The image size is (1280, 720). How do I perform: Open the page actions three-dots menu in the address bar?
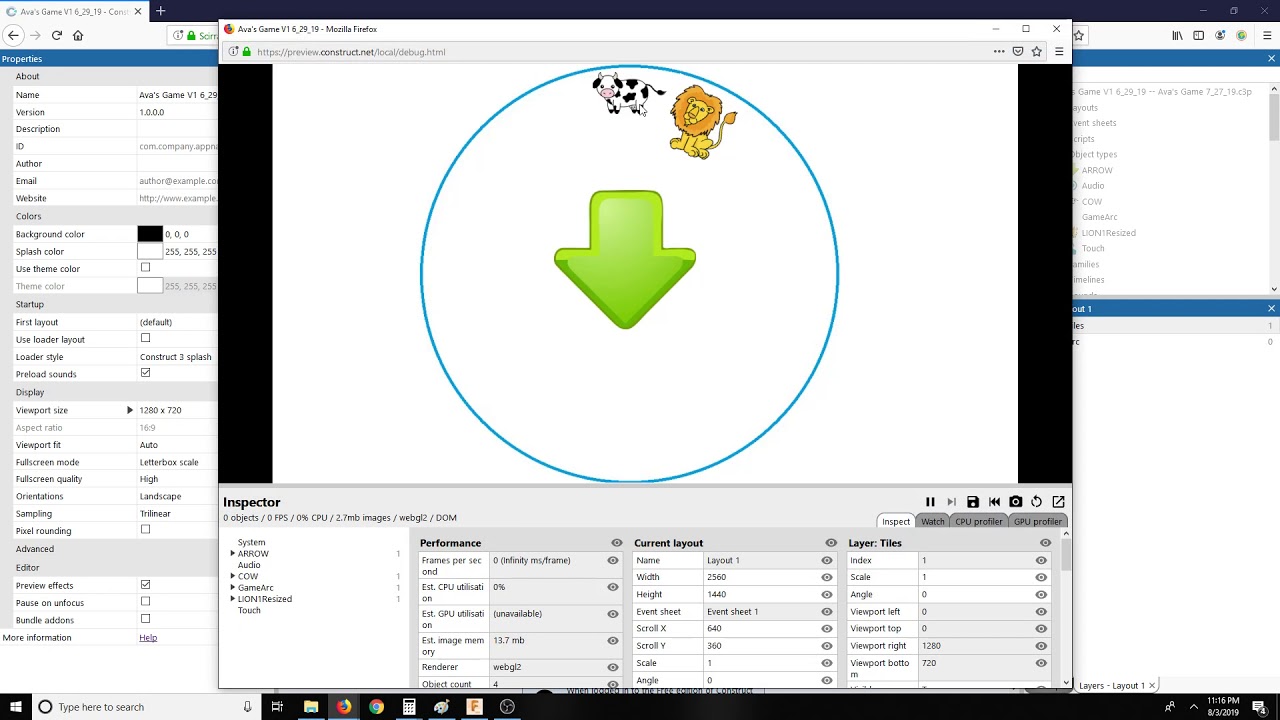999,52
